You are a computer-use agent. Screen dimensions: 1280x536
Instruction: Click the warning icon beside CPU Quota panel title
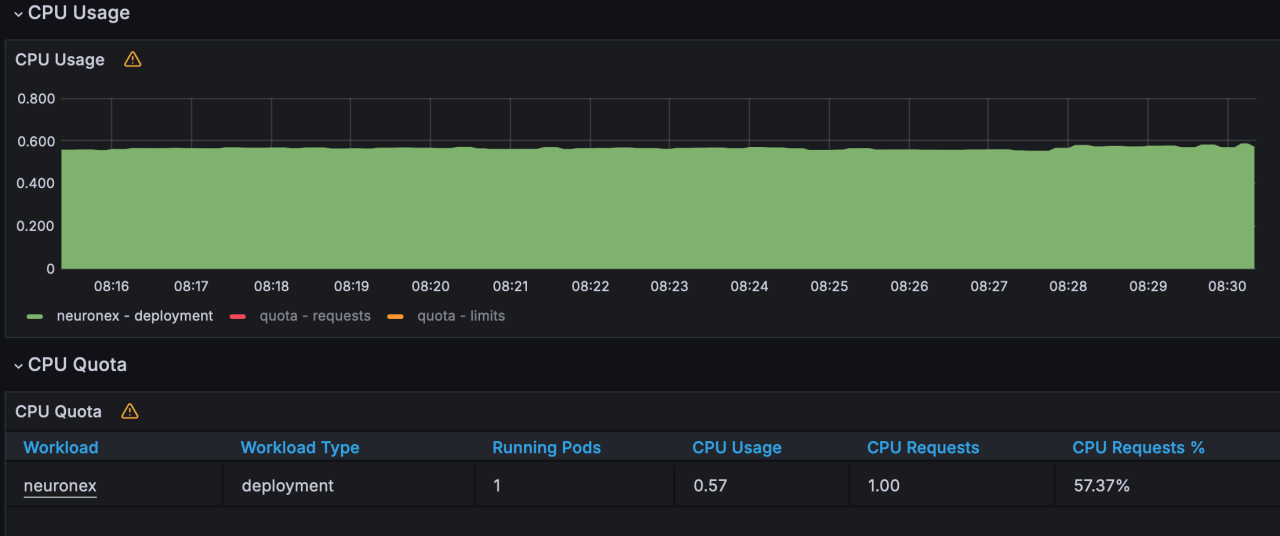tap(130, 411)
